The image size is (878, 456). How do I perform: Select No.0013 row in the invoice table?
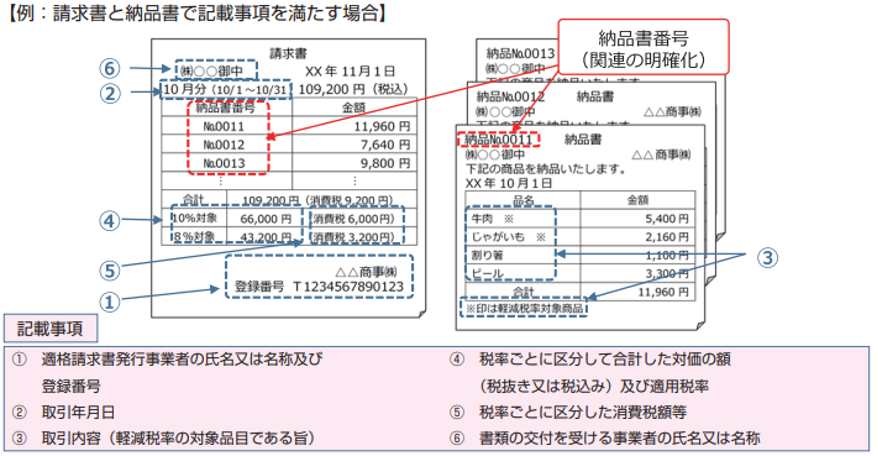point(224,163)
